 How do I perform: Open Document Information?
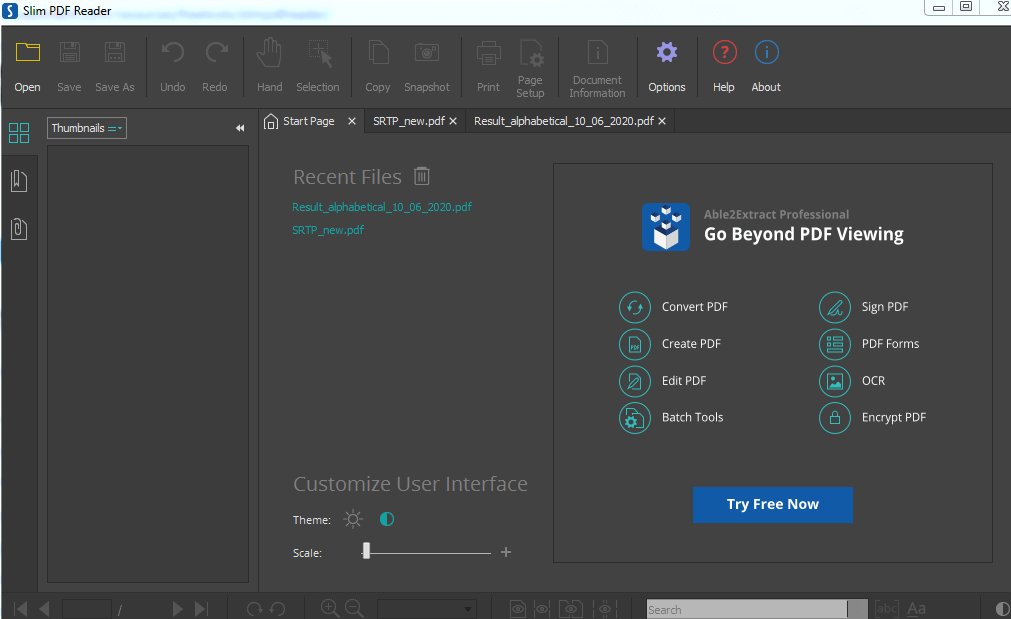tap(598, 52)
